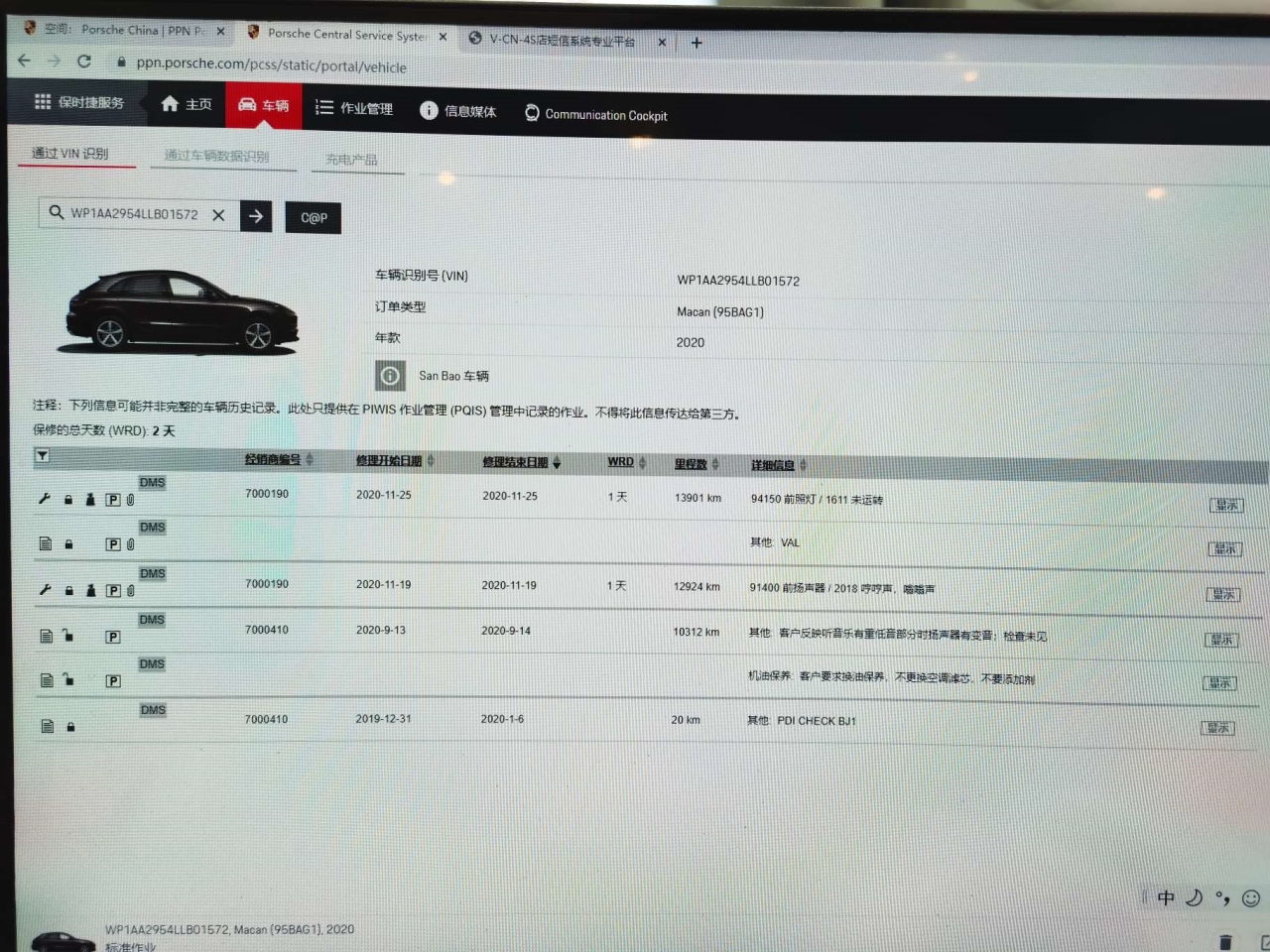Image resolution: width=1270 pixels, height=952 pixels.
Task: Click document icon in 2020-9-13 row
Action: pyautogui.click(x=46, y=636)
